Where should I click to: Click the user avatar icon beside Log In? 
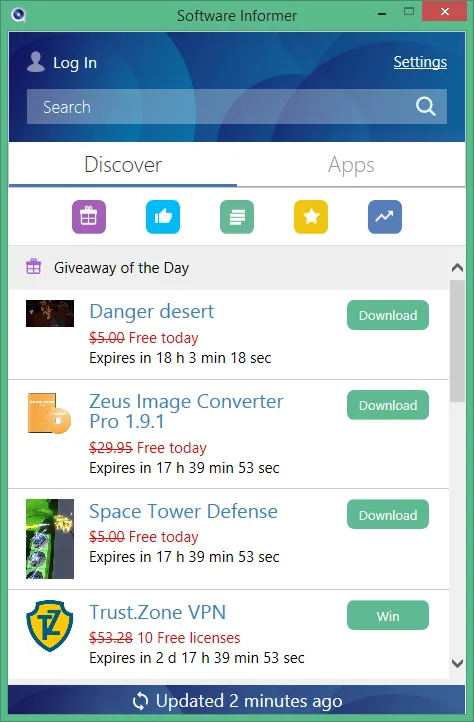(x=35, y=62)
